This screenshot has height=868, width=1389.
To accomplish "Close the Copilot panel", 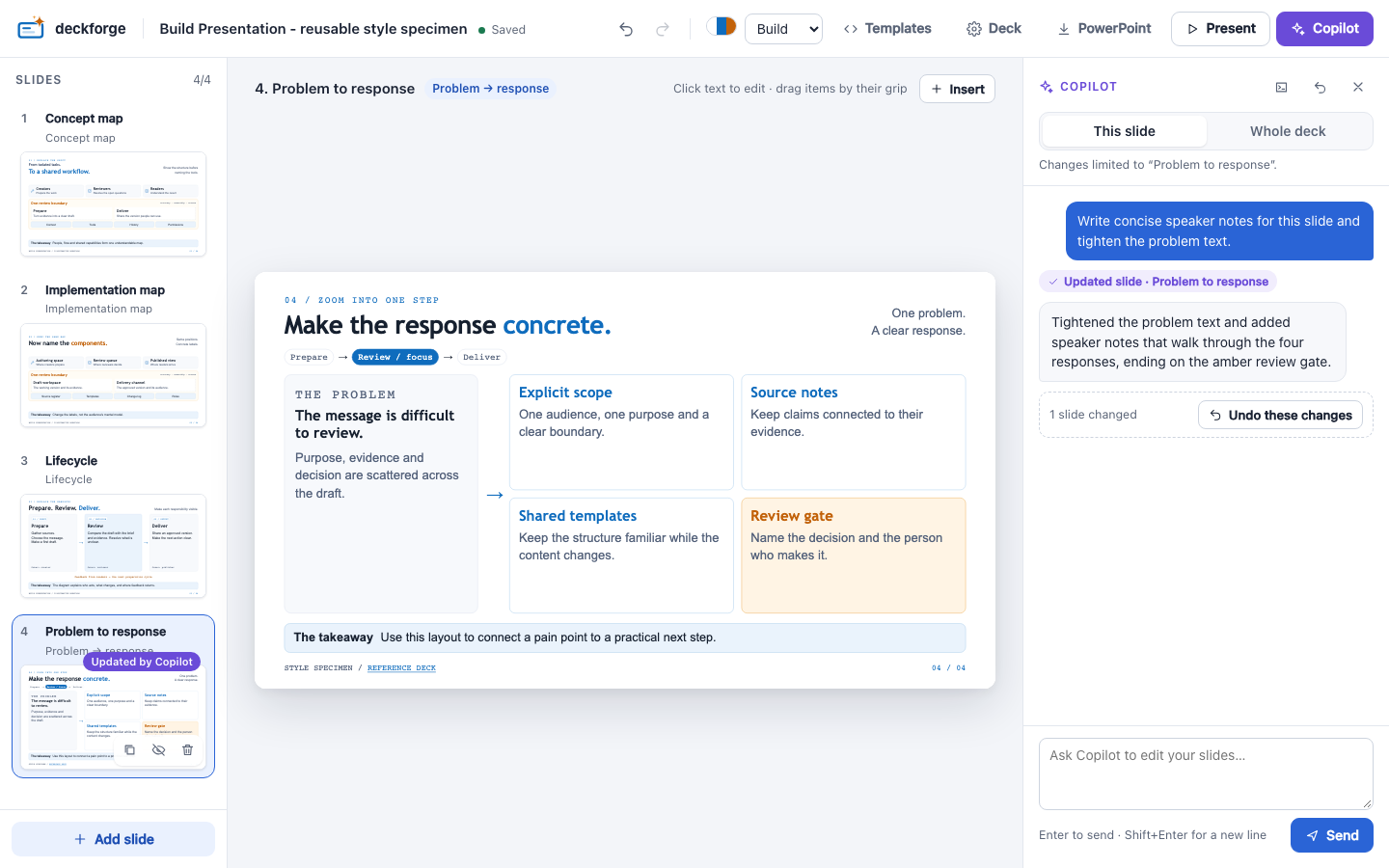I will click(x=1358, y=87).
